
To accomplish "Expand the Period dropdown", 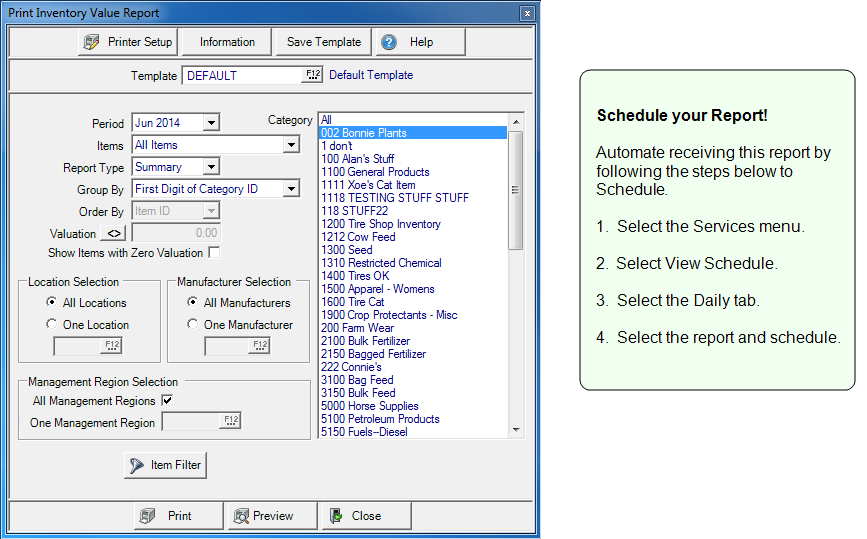I will pyautogui.click(x=210, y=123).
